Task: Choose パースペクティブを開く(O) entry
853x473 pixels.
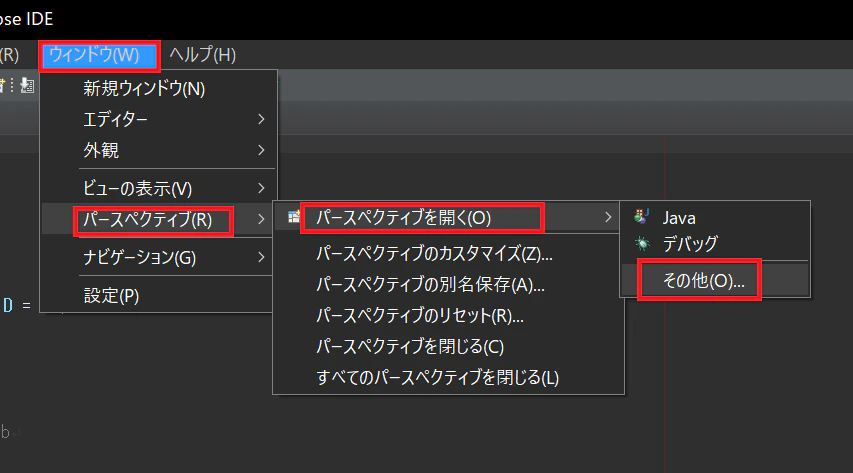Action: pyautogui.click(x=447, y=218)
